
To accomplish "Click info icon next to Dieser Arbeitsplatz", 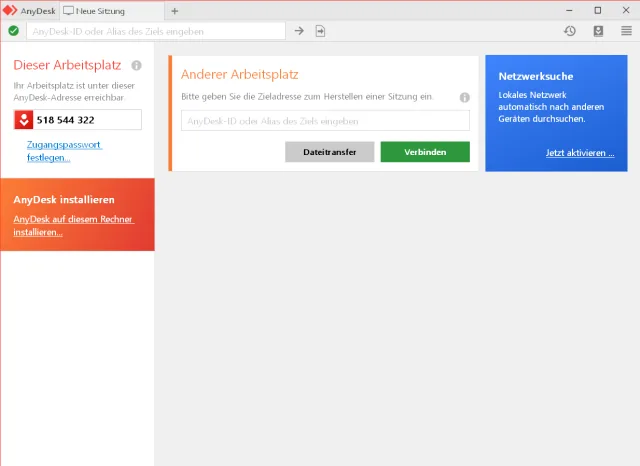I will (136, 65).
